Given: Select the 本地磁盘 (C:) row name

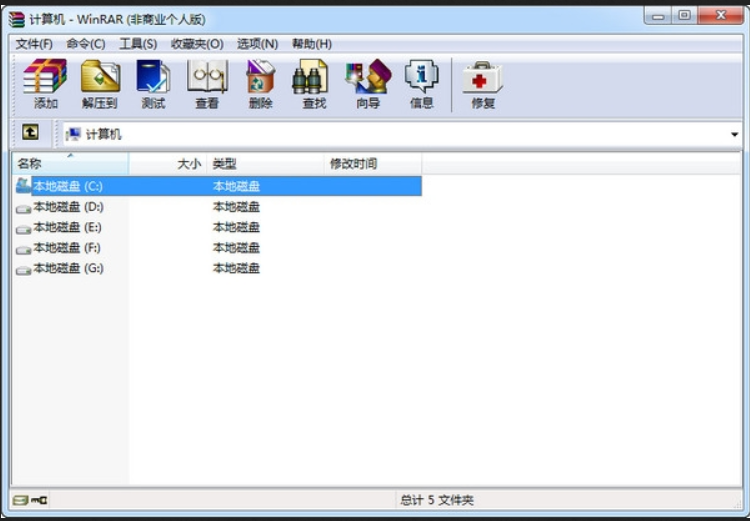Looking at the screenshot, I should (68, 186).
